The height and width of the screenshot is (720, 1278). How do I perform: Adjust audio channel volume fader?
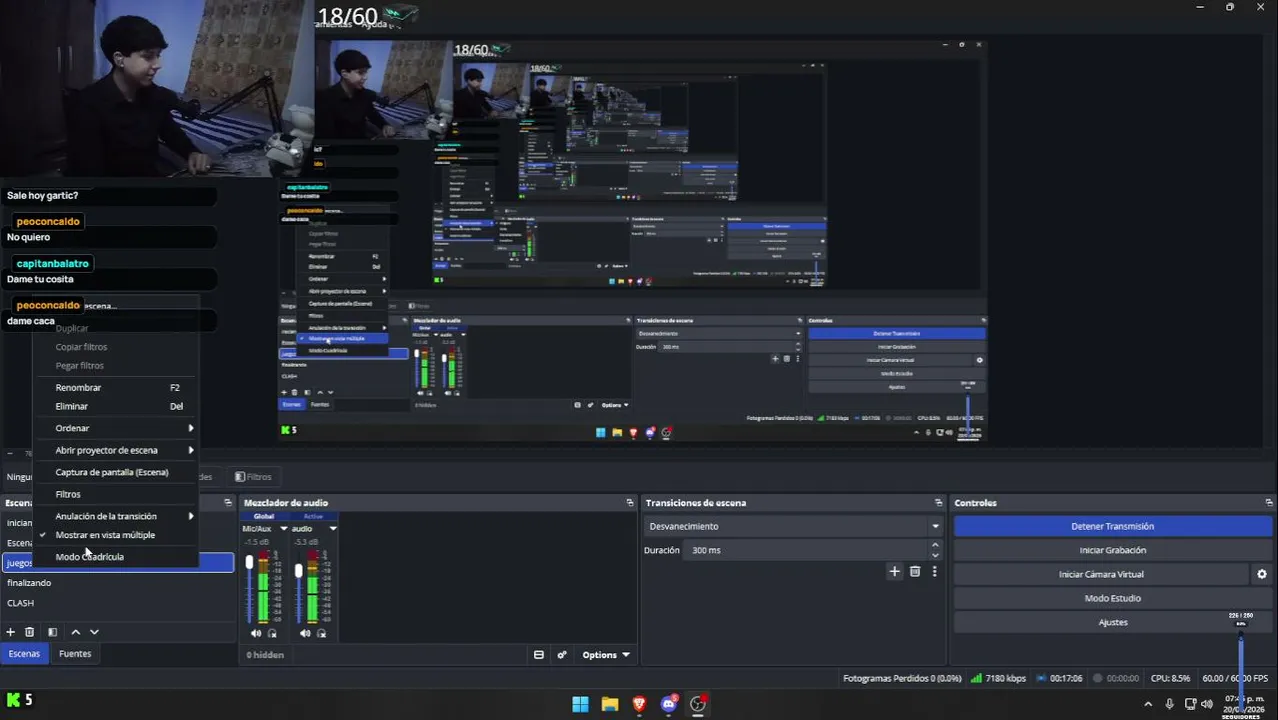(298, 571)
